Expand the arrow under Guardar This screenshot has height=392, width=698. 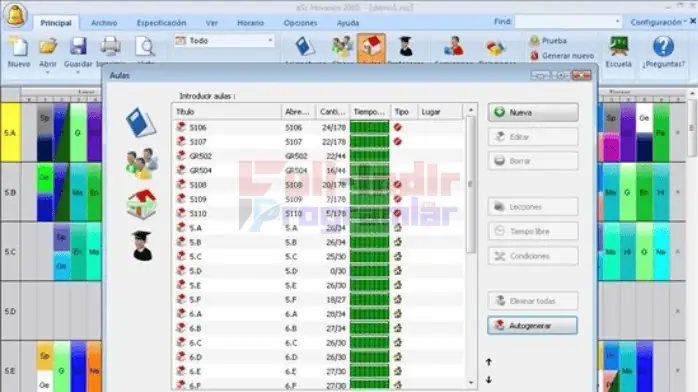coord(78,72)
